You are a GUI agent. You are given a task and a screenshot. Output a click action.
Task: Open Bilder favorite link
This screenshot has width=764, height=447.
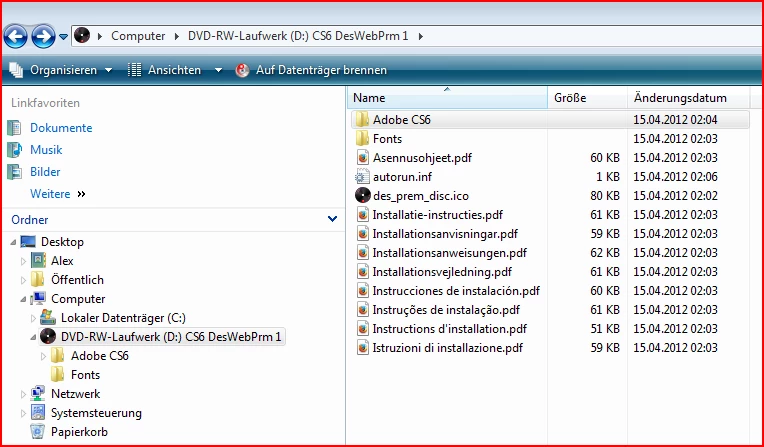point(45,172)
